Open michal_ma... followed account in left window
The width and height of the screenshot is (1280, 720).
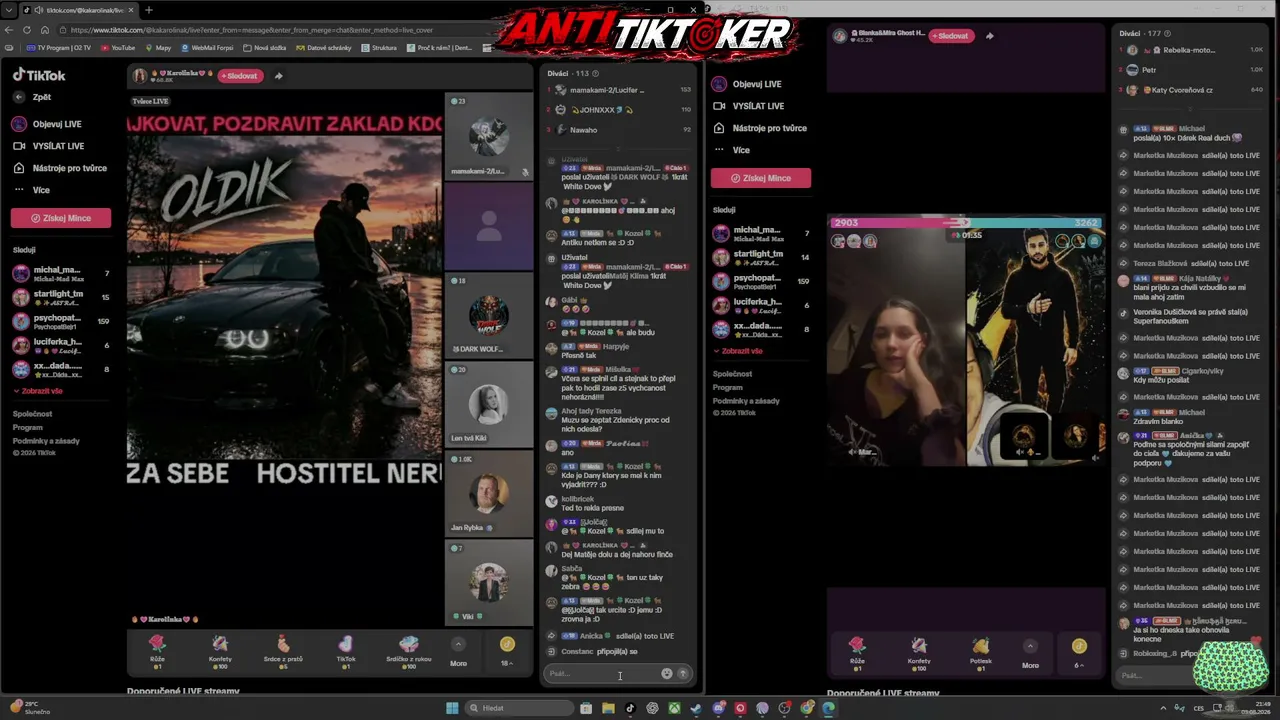61,273
